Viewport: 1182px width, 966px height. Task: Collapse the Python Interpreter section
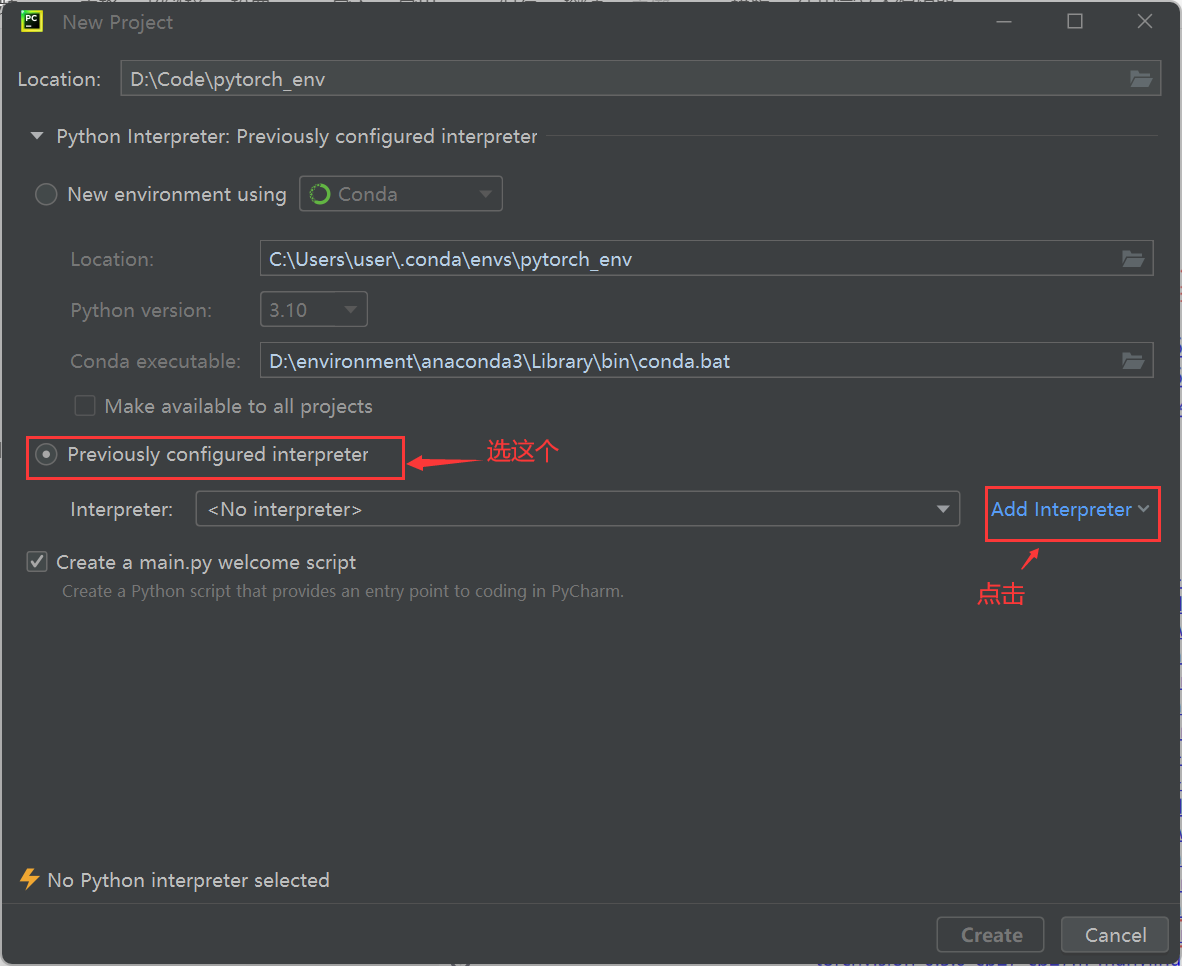click(36, 136)
